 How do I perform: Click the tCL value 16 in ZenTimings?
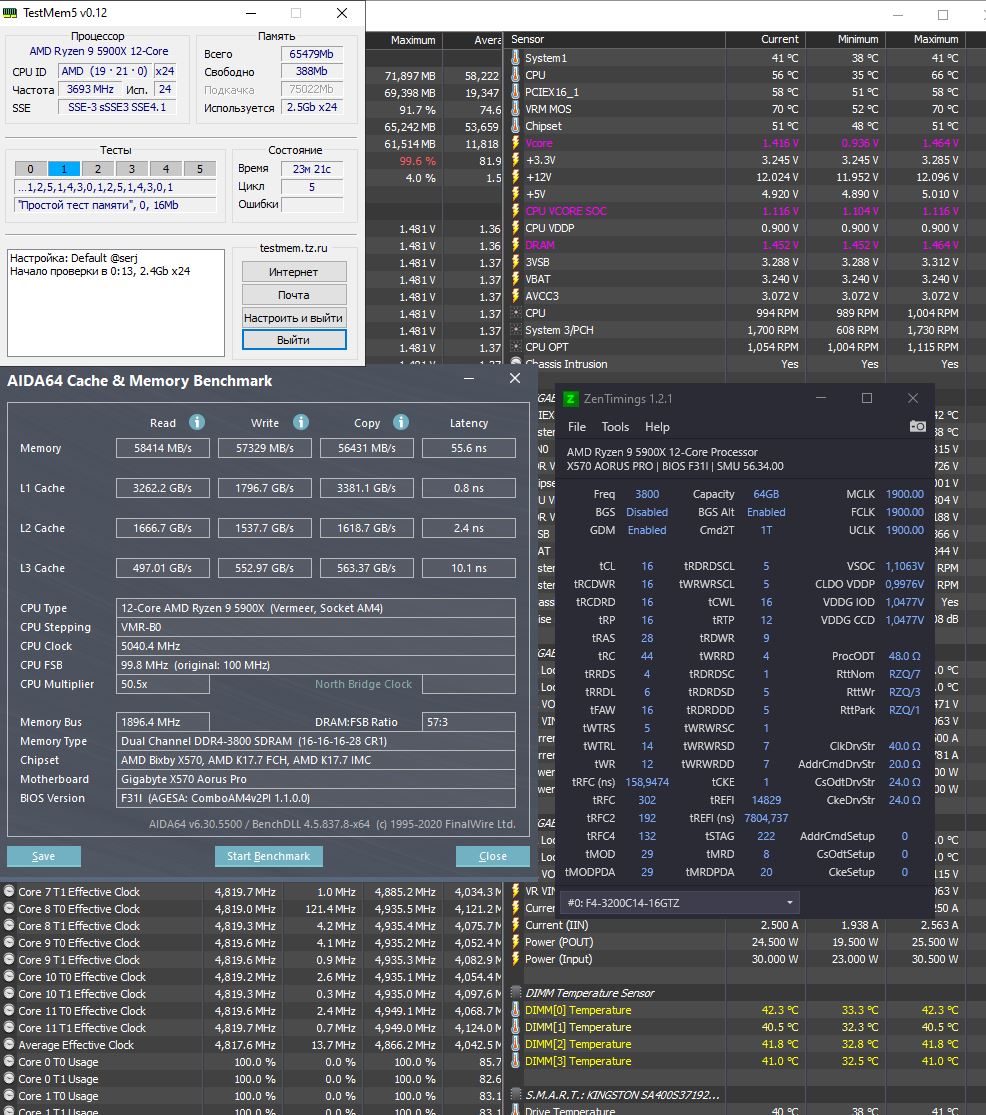coord(647,566)
